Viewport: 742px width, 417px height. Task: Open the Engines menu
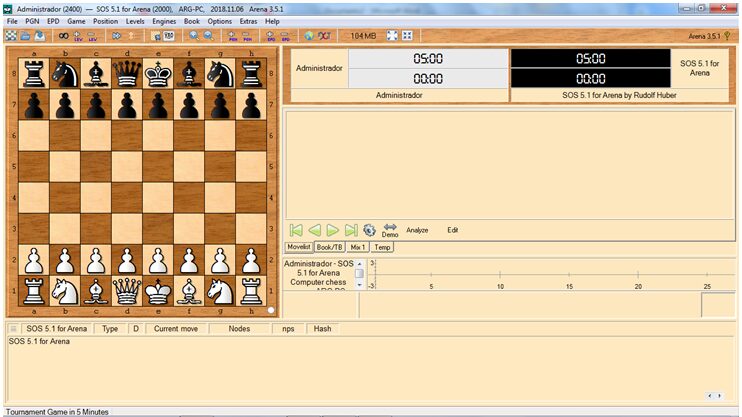[x=164, y=21]
